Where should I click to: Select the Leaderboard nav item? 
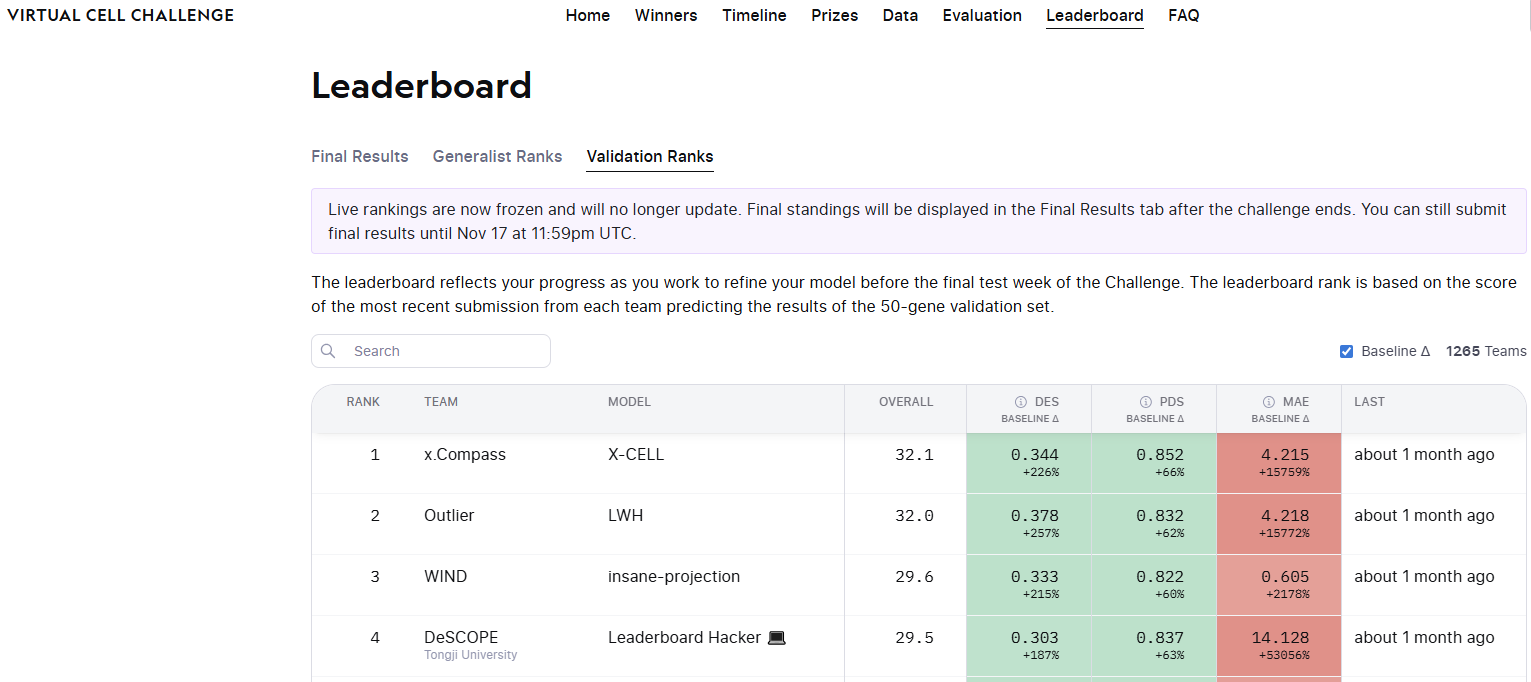(x=1095, y=16)
